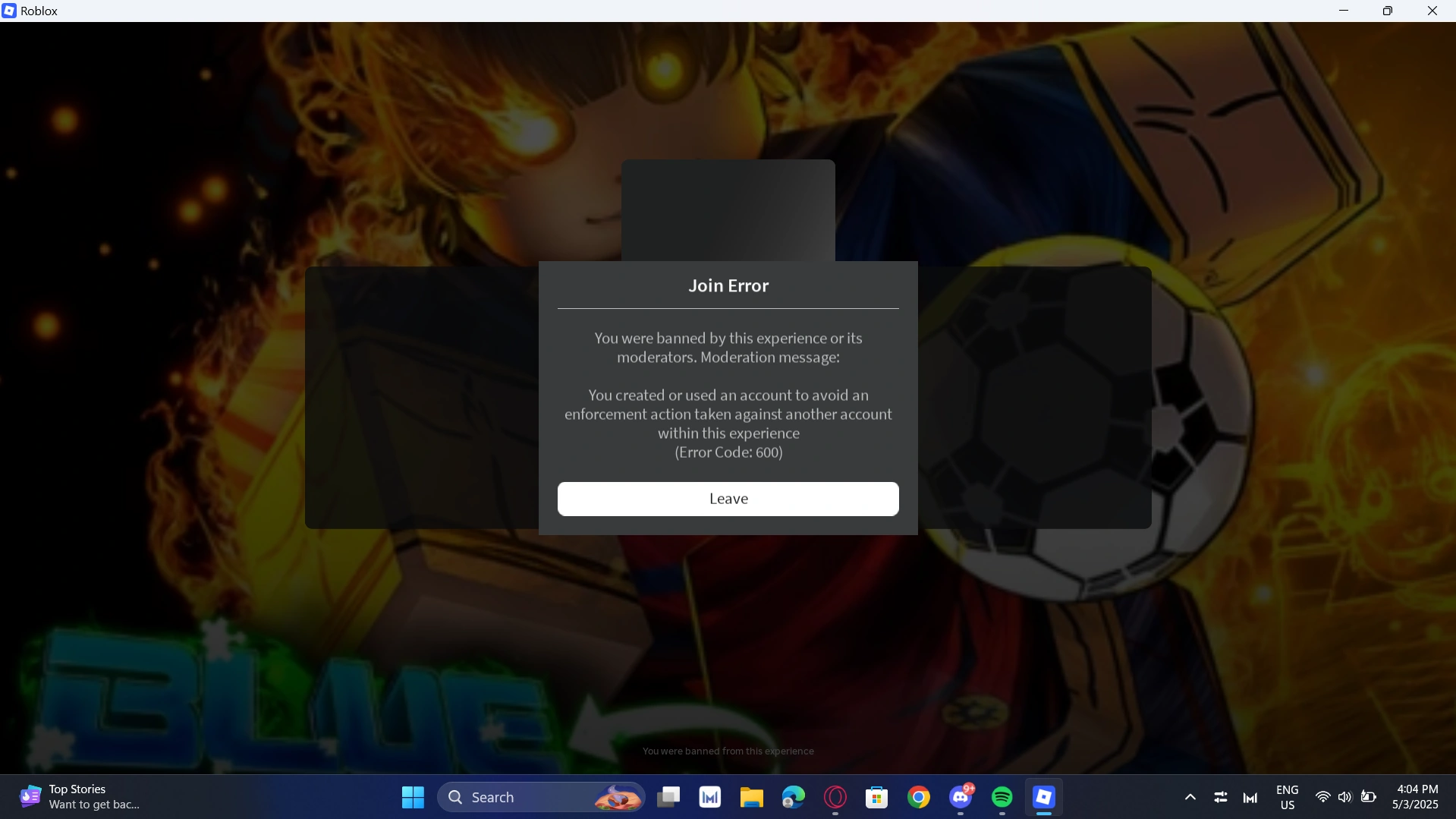Open Discord from the taskbar
1456x819 pixels.
click(961, 797)
